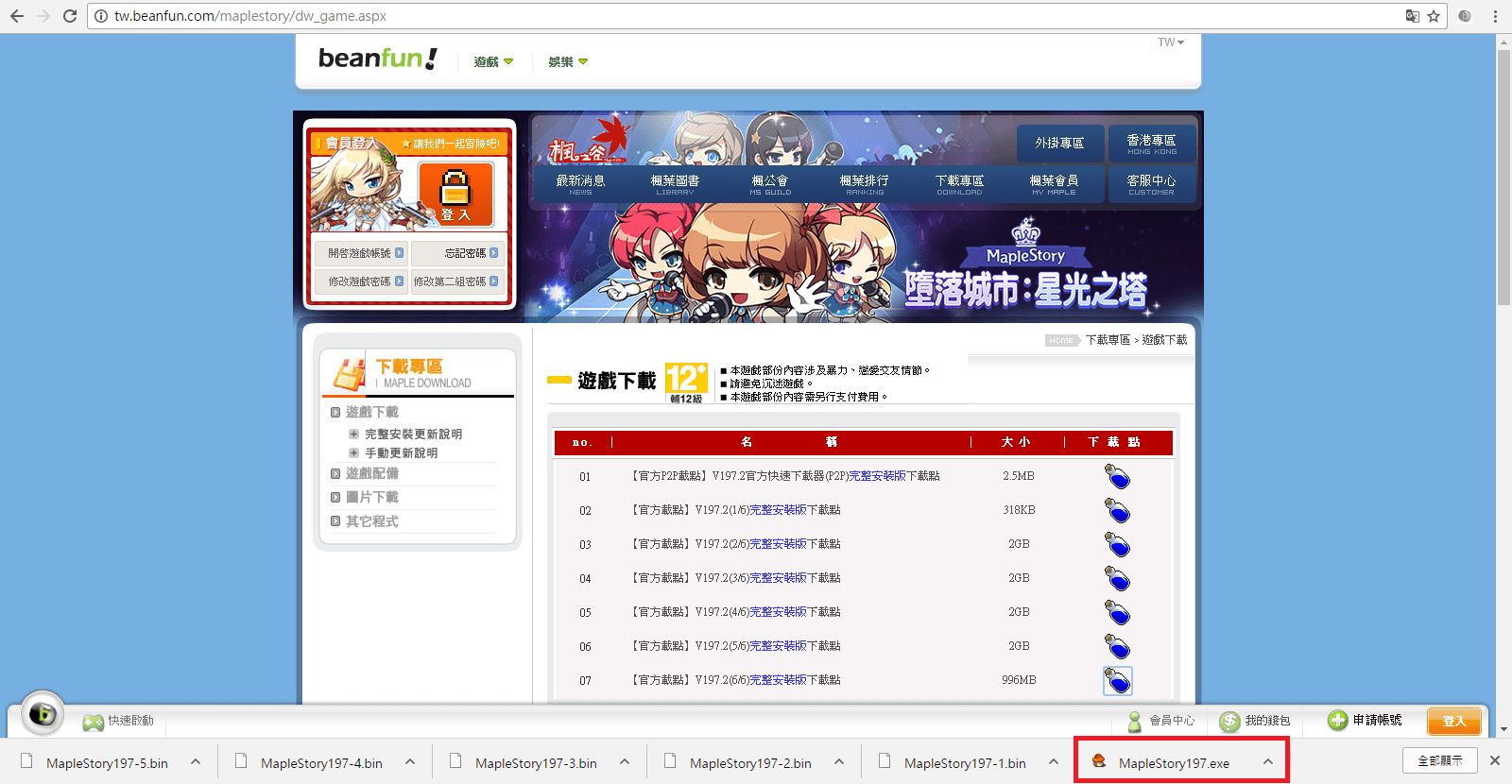The width and height of the screenshot is (1512, 784).
Task: Click the 修改第二組密碼 button
Action: click(457, 281)
